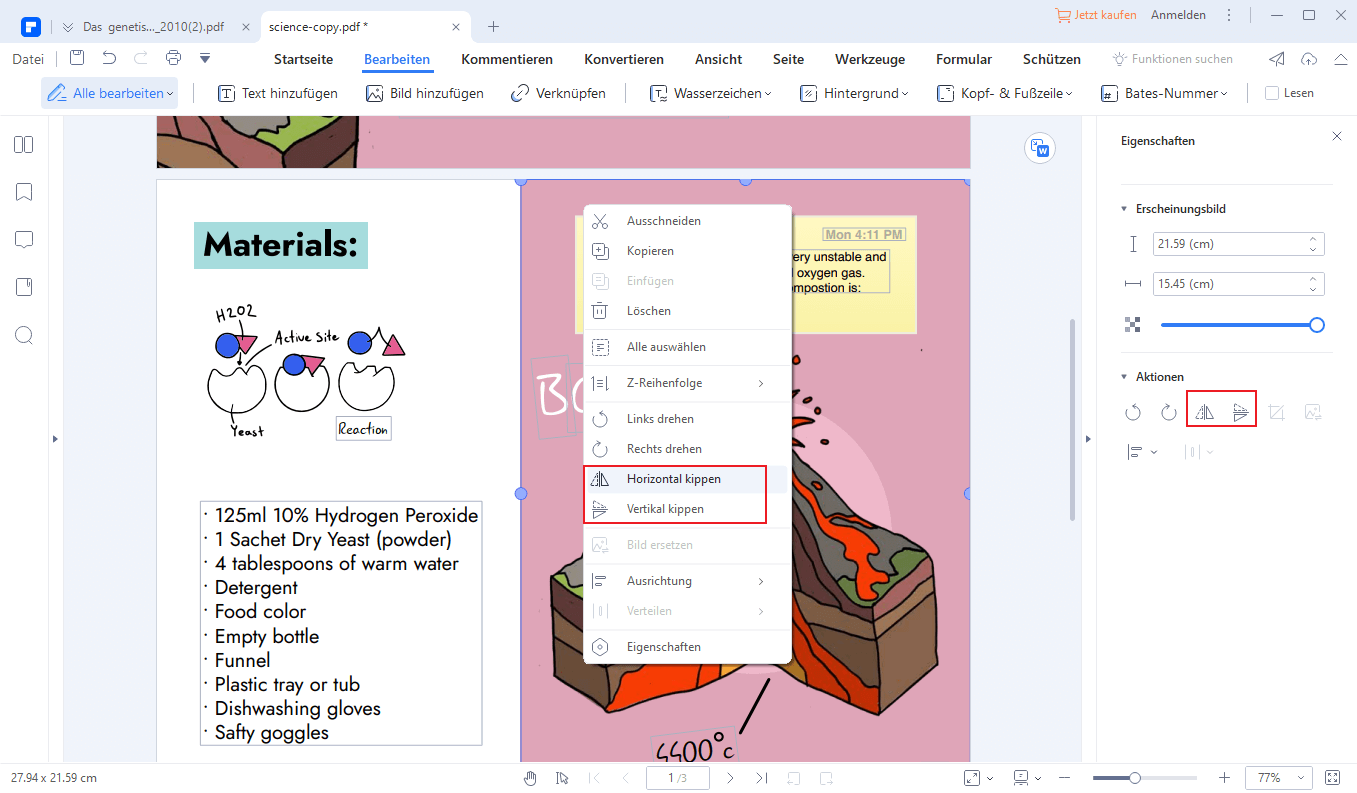Image resolution: width=1357 pixels, height=793 pixels.
Task: Click rotate right icon in Aktionen panel
Action: [1169, 412]
